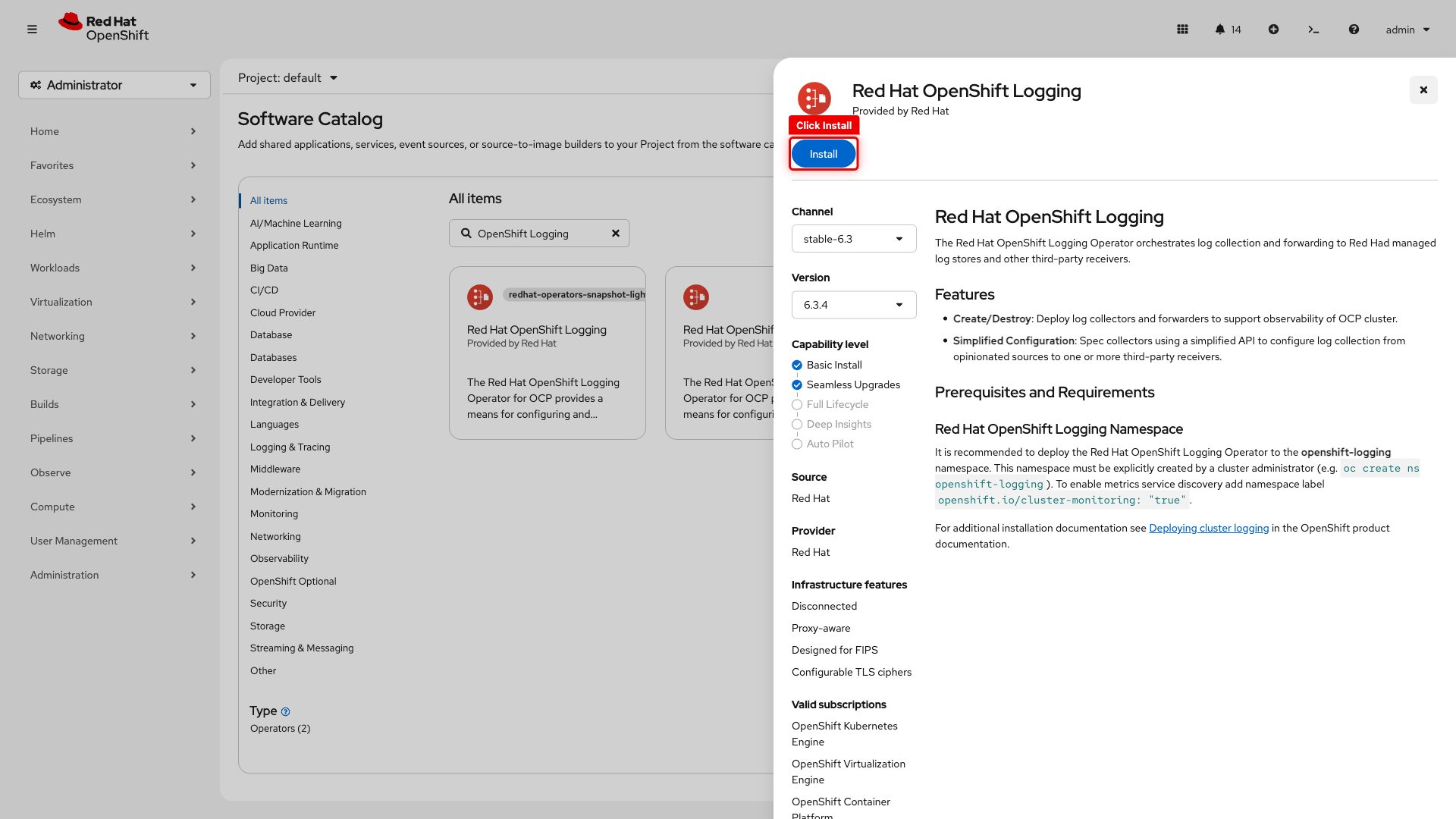Click the Red Hat OpenShift Logging operator icon

point(814,99)
